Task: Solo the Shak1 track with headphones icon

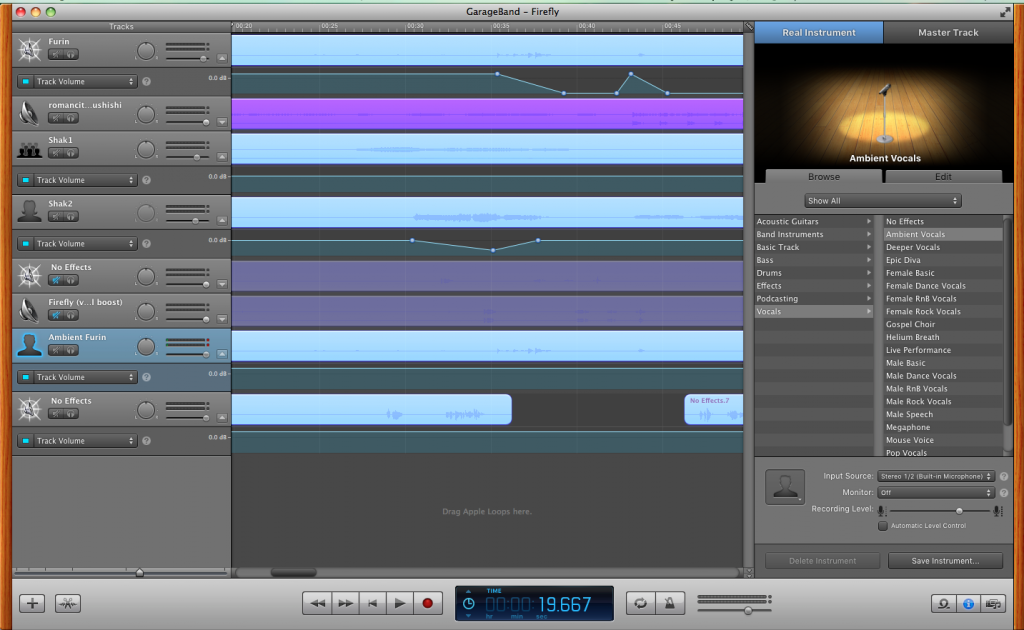Action: pos(71,153)
